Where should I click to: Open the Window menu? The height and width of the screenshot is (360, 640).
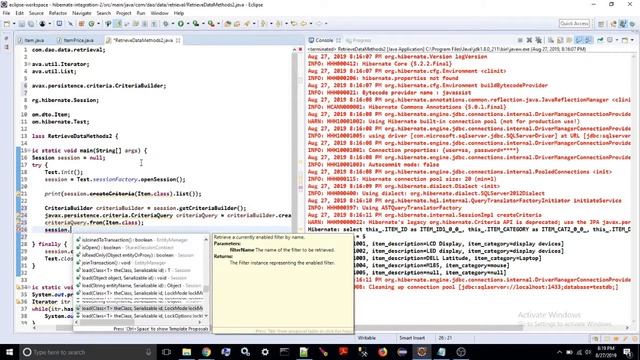[x=159, y=13]
